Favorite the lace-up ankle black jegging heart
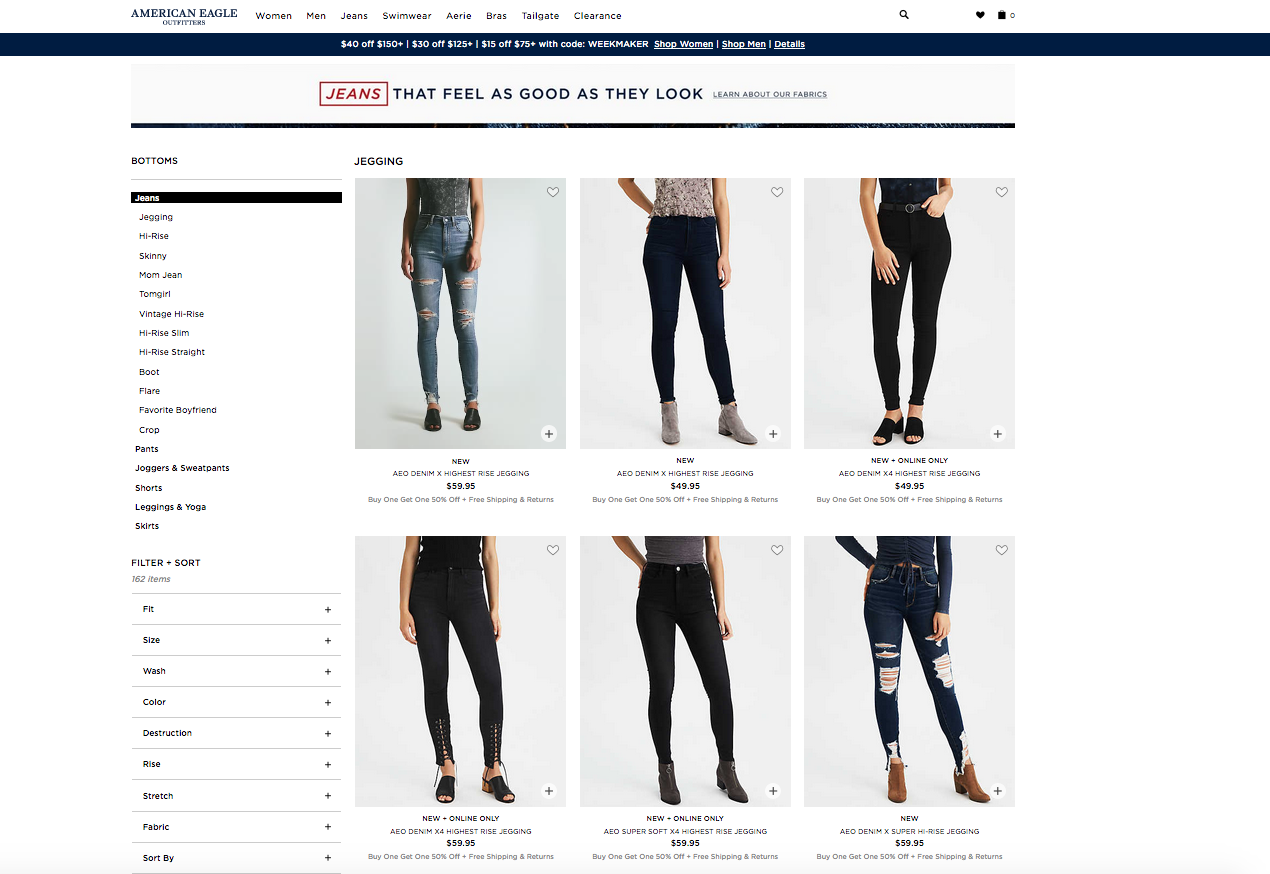Viewport: 1270px width, 874px height. pos(553,550)
